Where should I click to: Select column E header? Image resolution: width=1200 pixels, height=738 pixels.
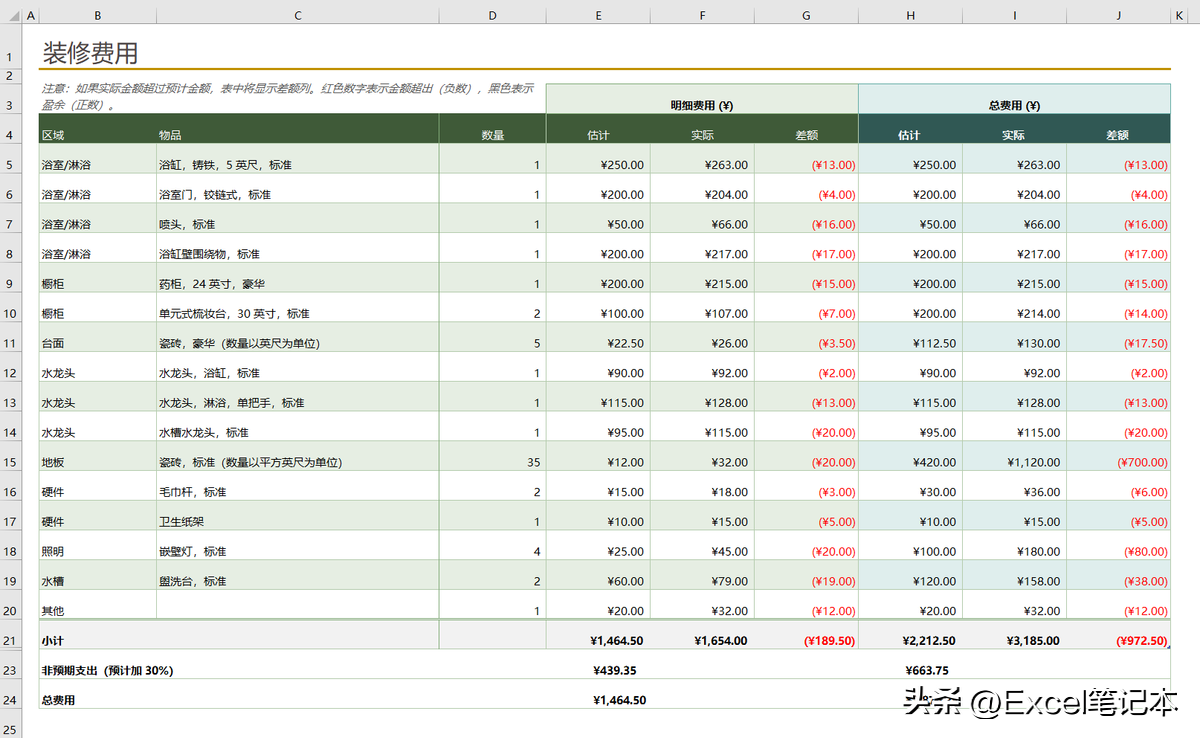(x=598, y=16)
